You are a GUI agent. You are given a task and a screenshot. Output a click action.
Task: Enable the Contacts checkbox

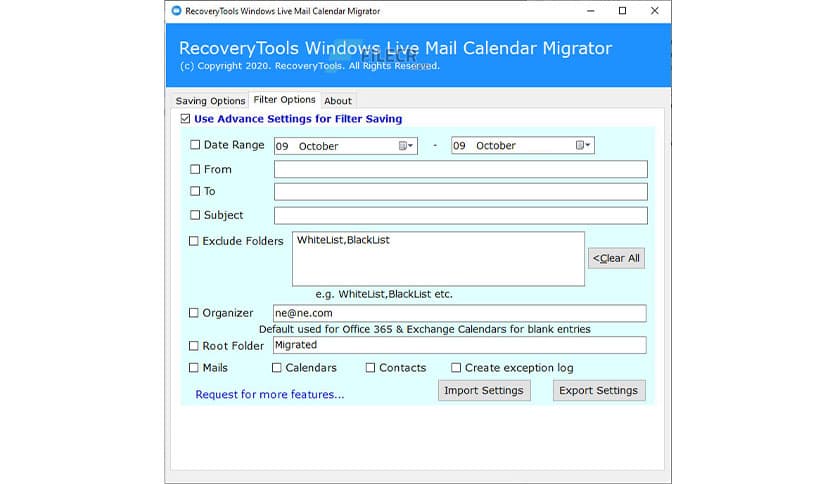[x=371, y=368]
